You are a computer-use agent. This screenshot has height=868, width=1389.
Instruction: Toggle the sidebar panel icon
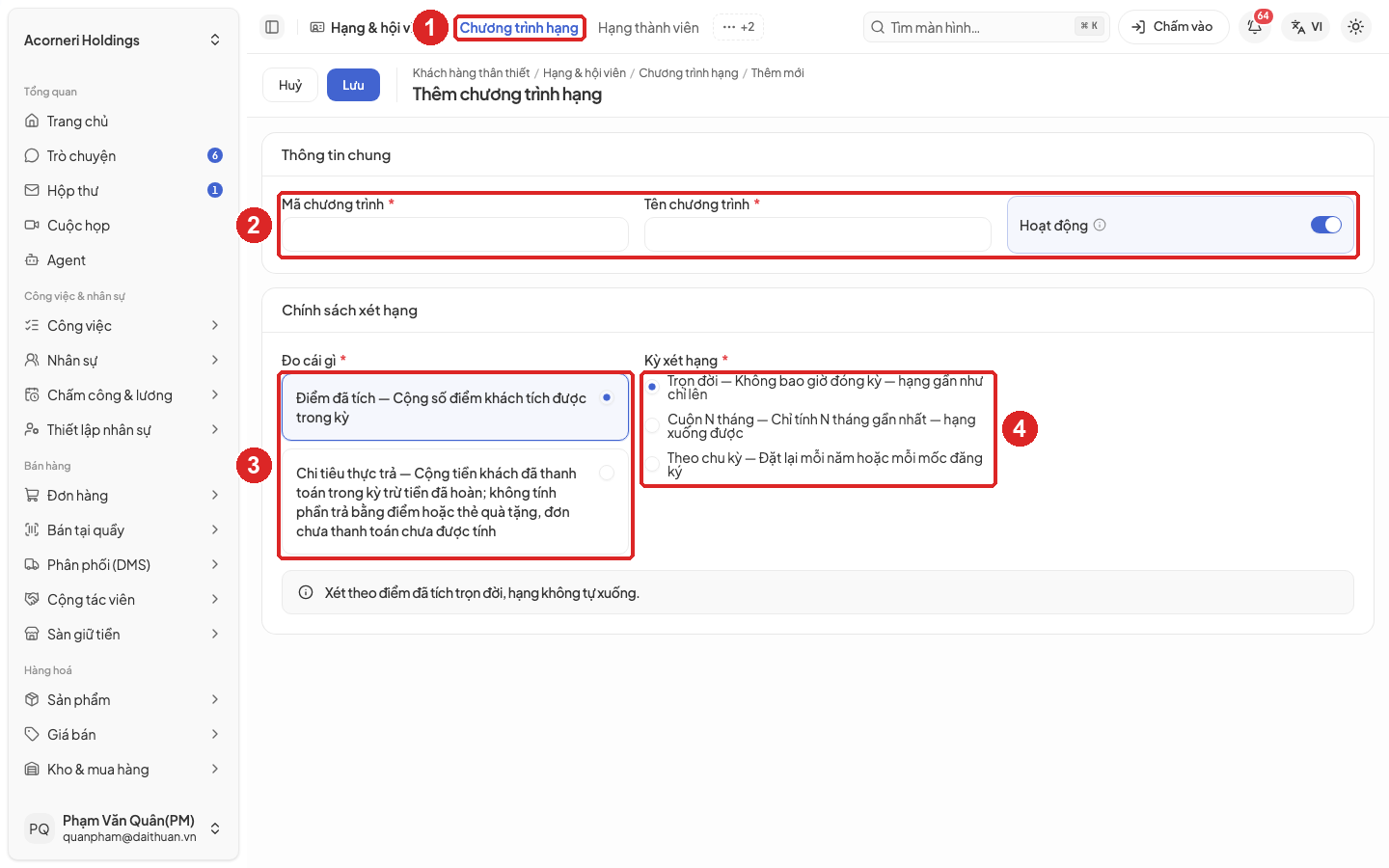pos(272,27)
